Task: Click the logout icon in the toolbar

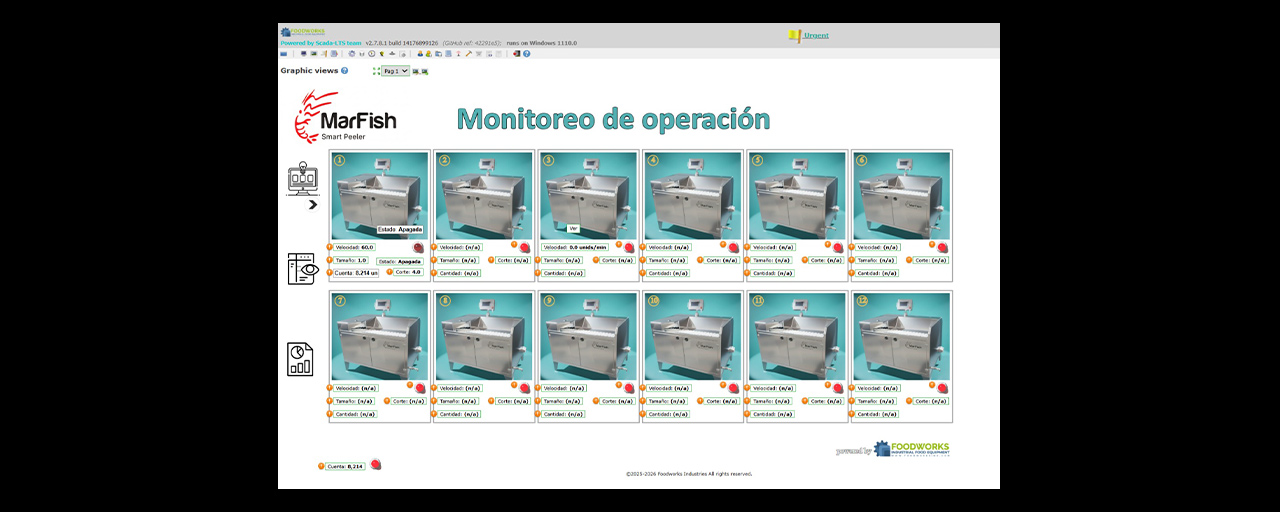Action: point(517,54)
